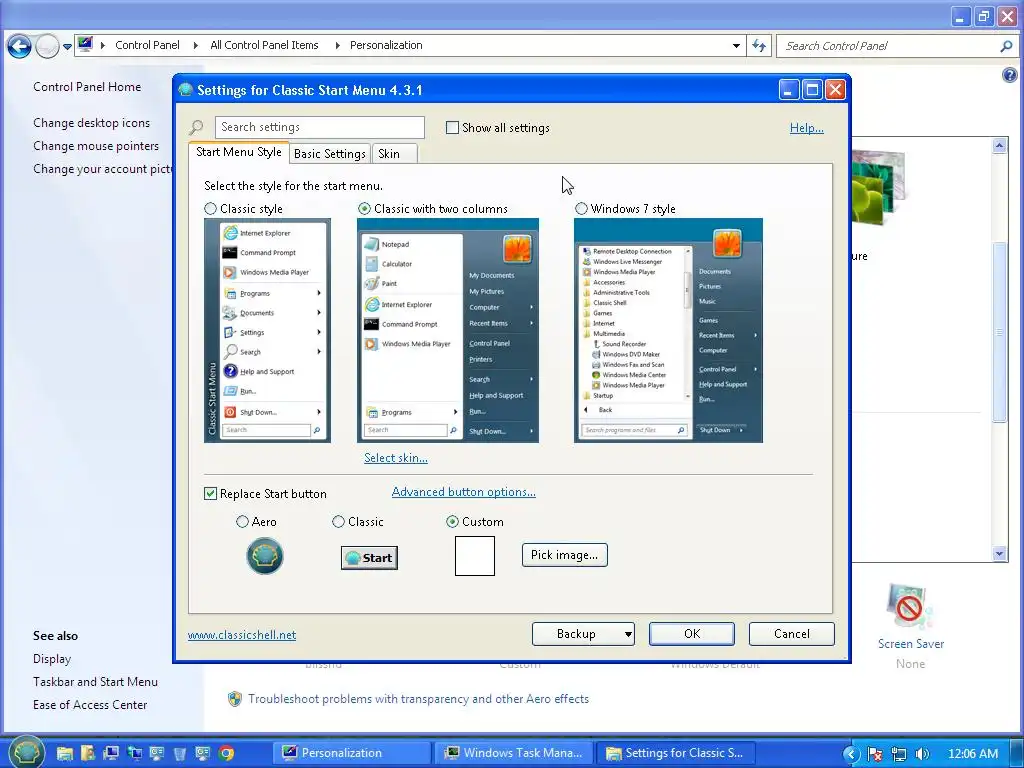Open the Computer monitor icon in quick launch

(111, 754)
